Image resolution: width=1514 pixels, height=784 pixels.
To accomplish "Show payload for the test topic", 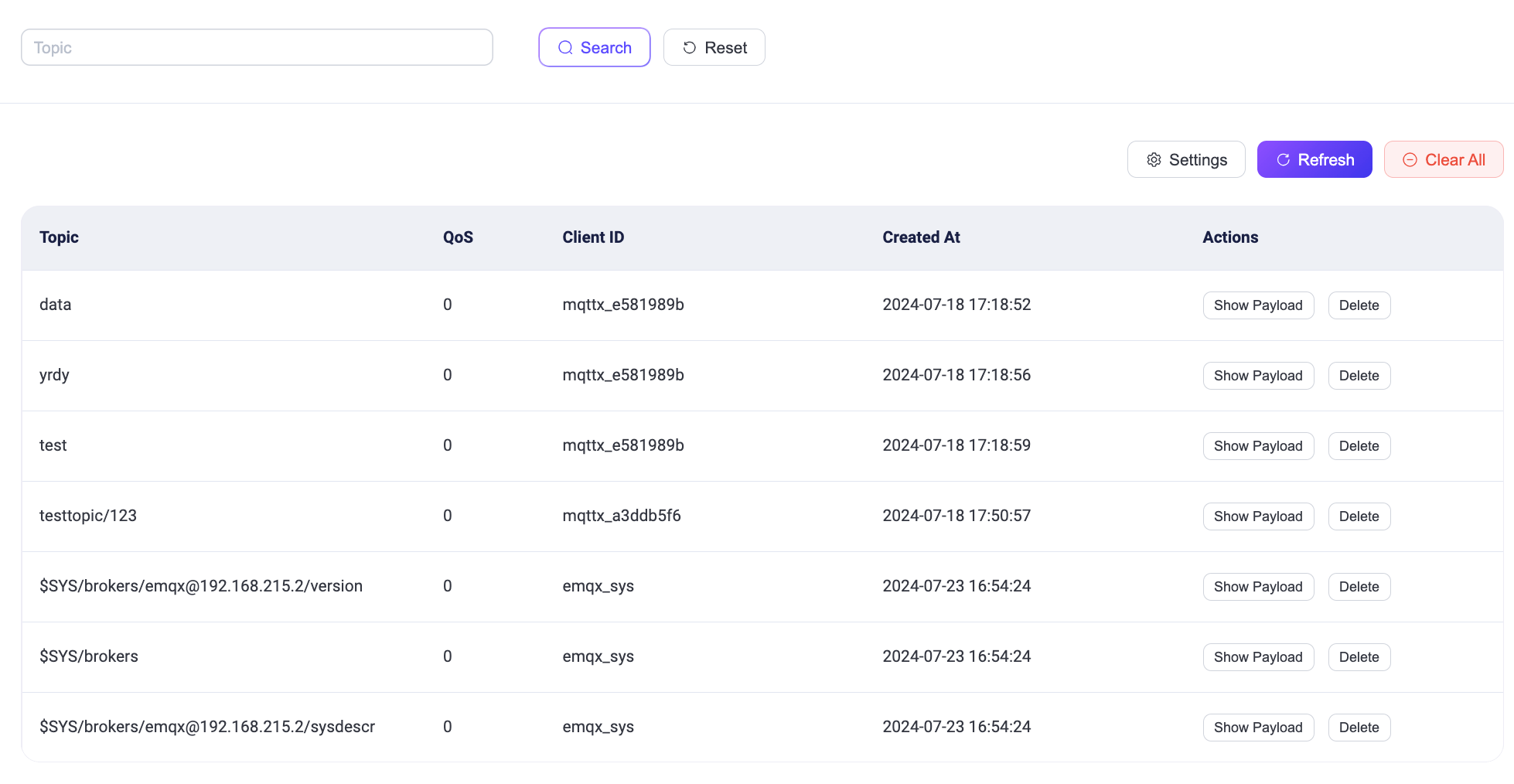I will (1257, 446).
